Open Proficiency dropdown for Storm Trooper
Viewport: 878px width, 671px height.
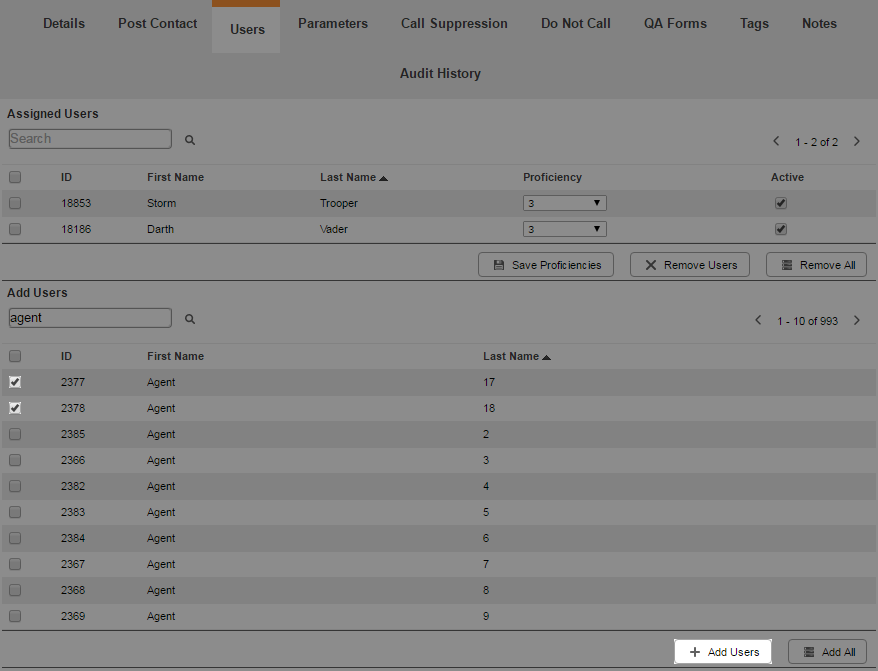(564, 203)
